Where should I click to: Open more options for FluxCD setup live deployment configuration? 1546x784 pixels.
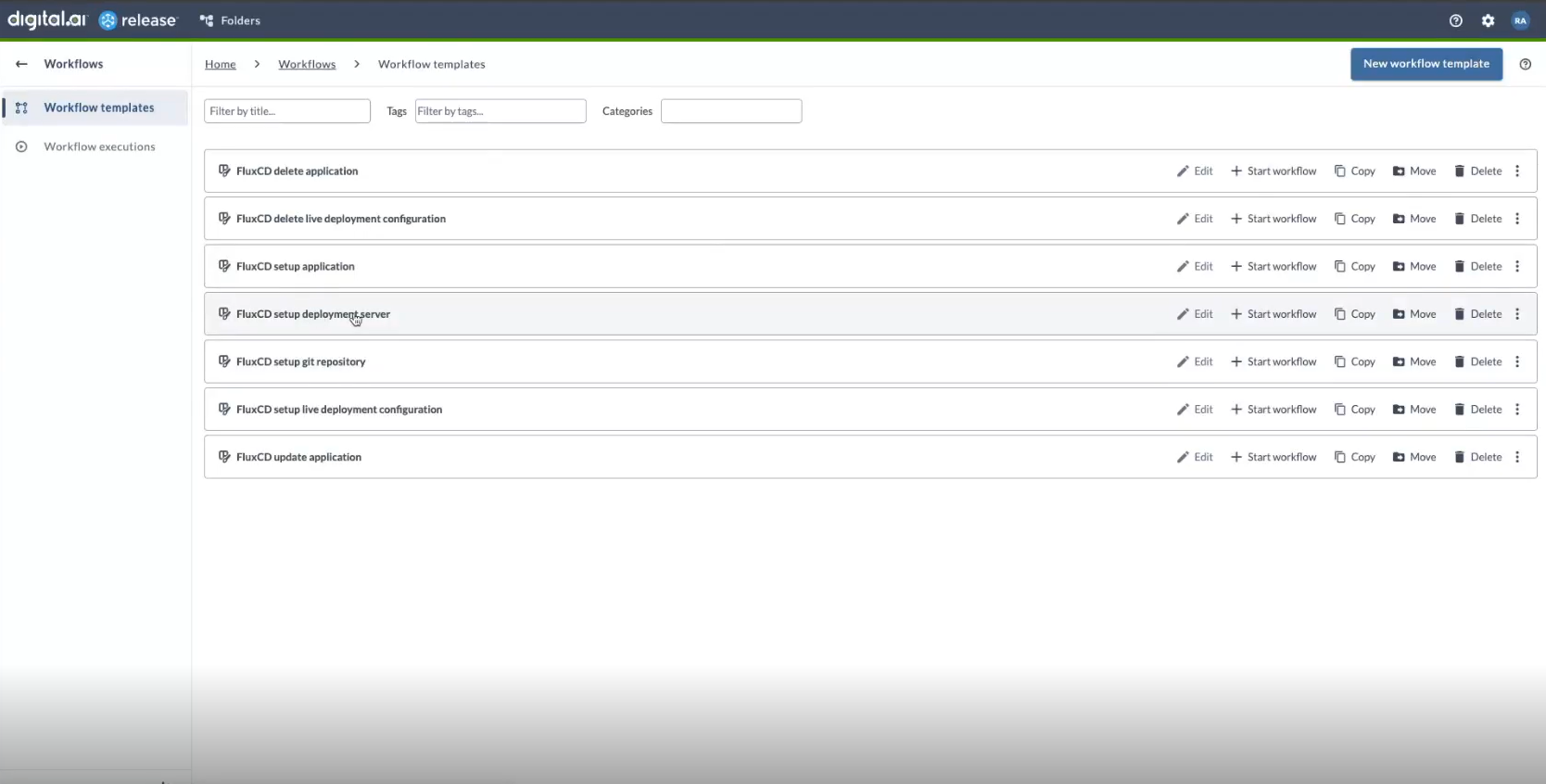pos(1517,410)
